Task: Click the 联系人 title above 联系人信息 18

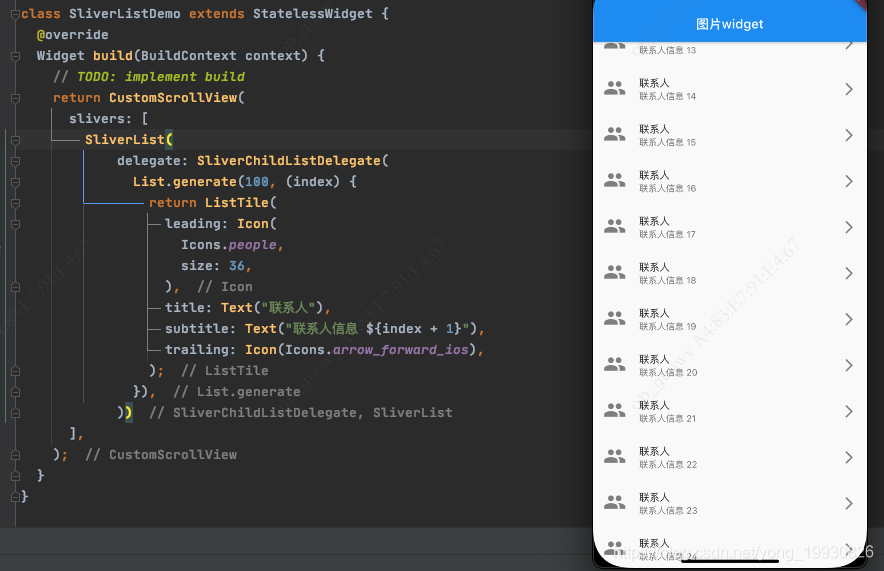Action: pos(654,268)
